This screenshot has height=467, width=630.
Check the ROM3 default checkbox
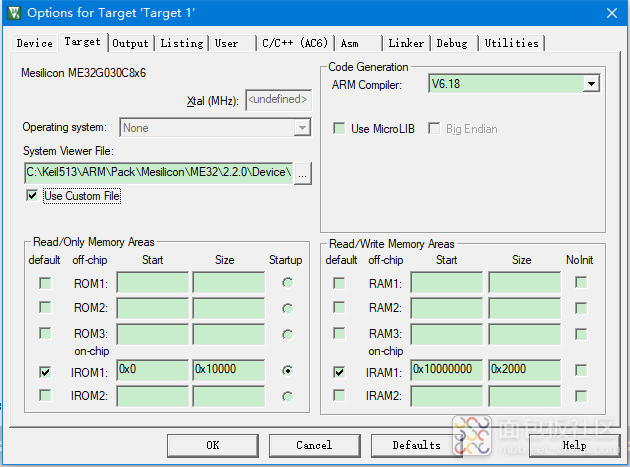[x=45, y=333]
